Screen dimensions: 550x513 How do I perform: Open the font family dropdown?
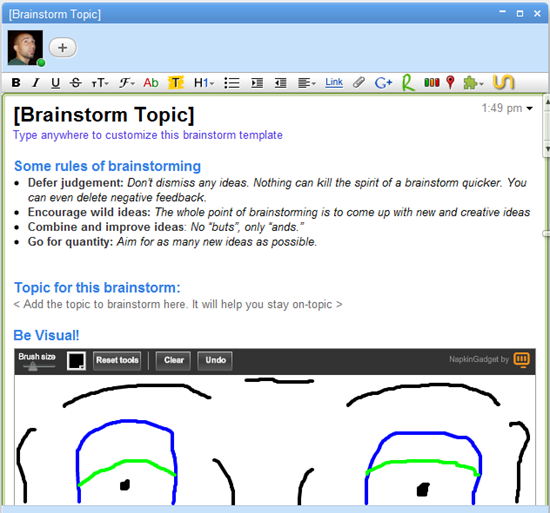(127, 83)
